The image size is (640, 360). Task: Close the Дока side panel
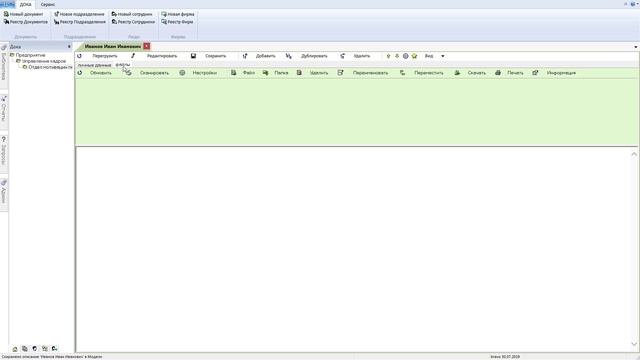[69, 47]
